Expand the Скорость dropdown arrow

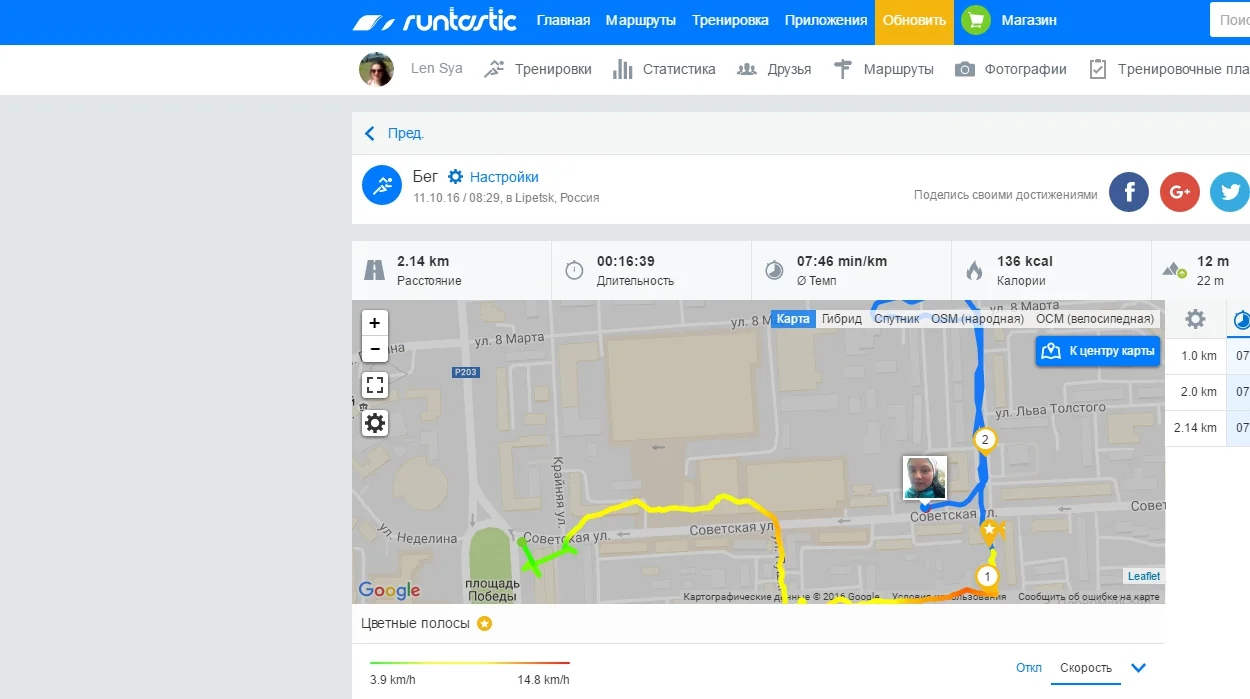click(1137, 668)
